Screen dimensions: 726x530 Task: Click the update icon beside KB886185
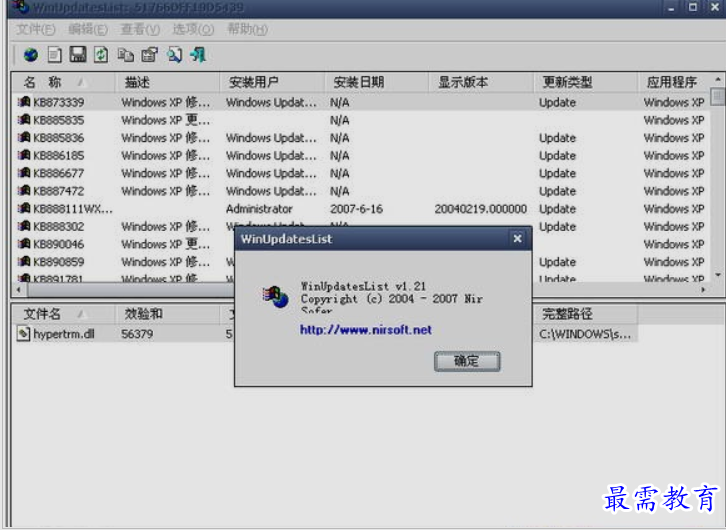tap(24, 155)
